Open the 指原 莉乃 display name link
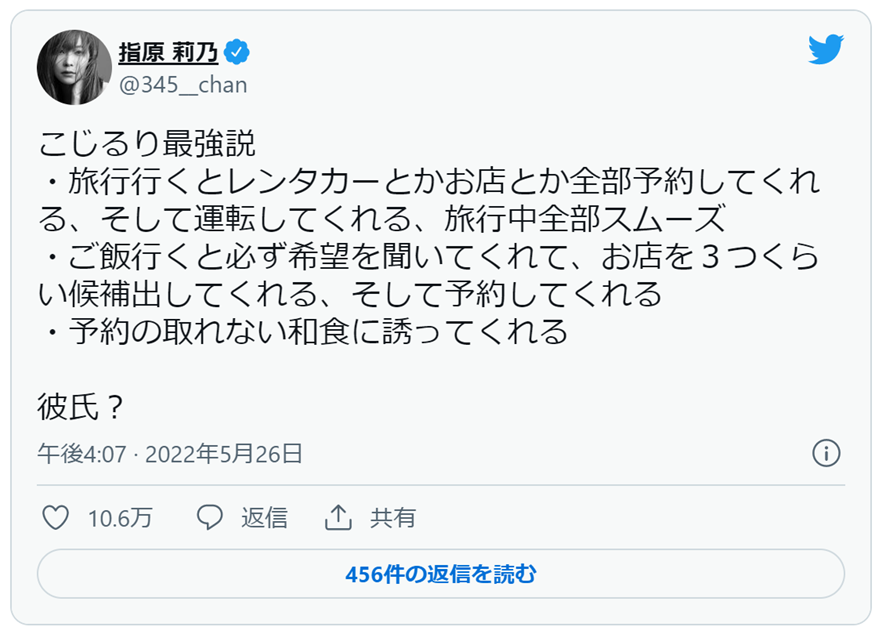886x634 pixels. coord(168,51)
